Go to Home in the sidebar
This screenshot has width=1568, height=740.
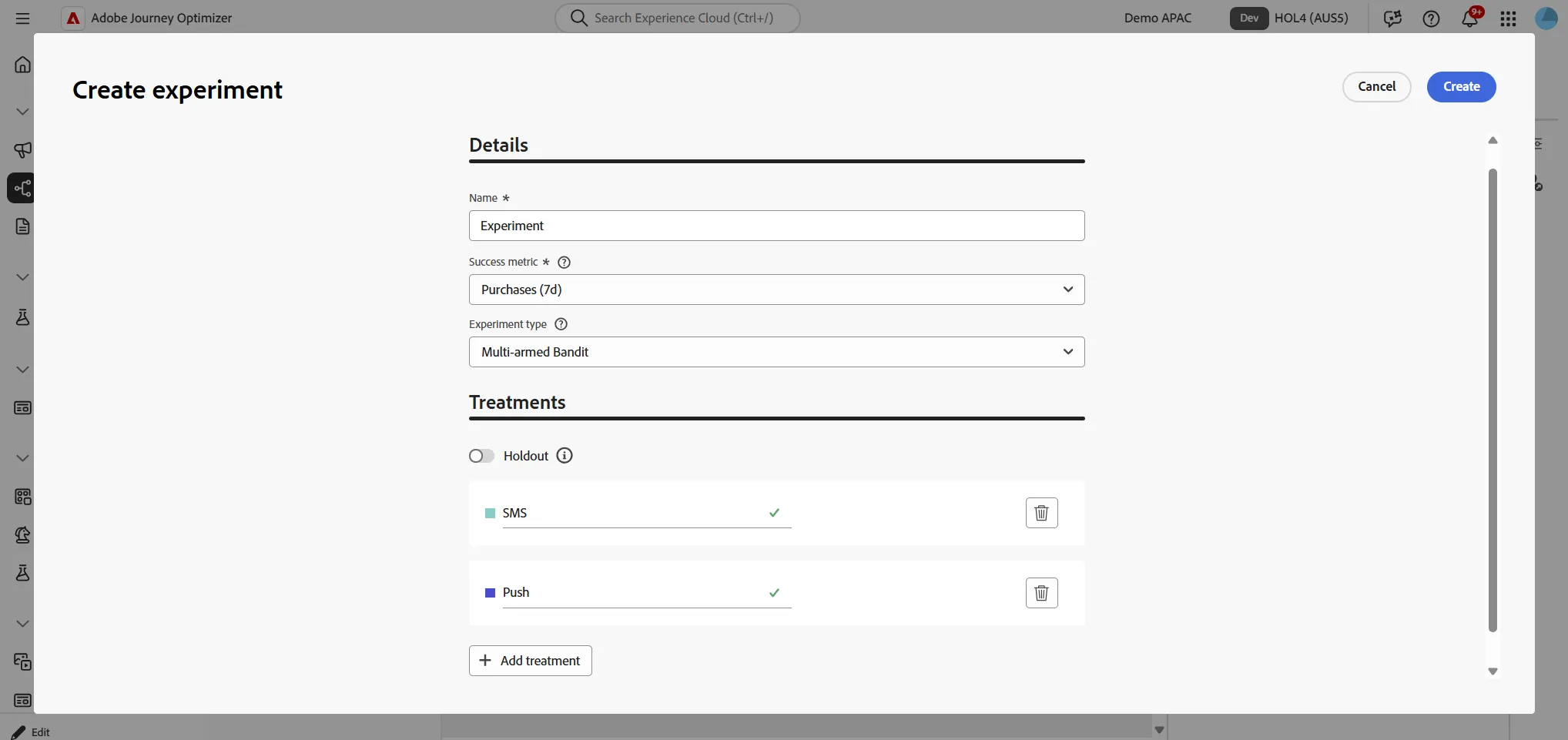click(x=22, y=65)
